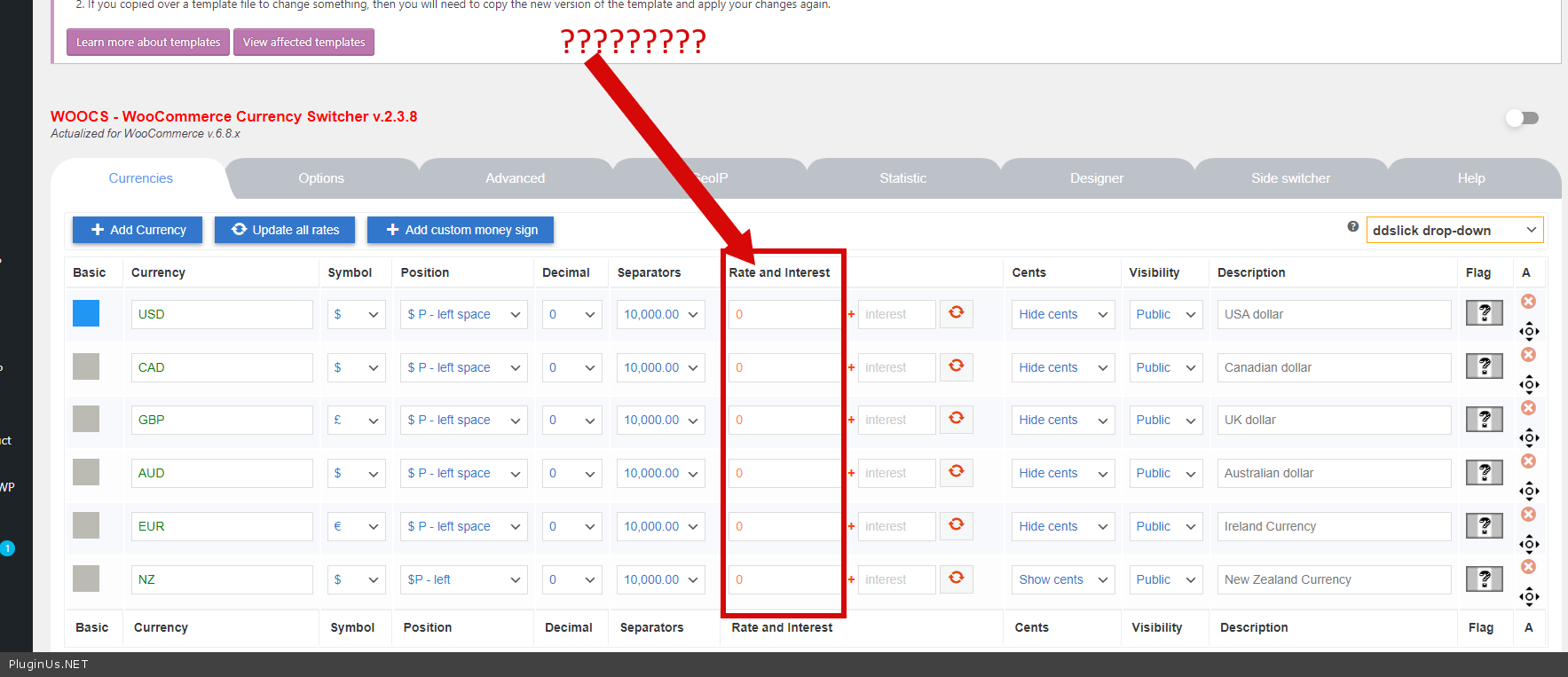This screenshot has width=1568, height=677.
Task: Open the ddslick drop-down selector
Action: click(x=1454, y=231)
